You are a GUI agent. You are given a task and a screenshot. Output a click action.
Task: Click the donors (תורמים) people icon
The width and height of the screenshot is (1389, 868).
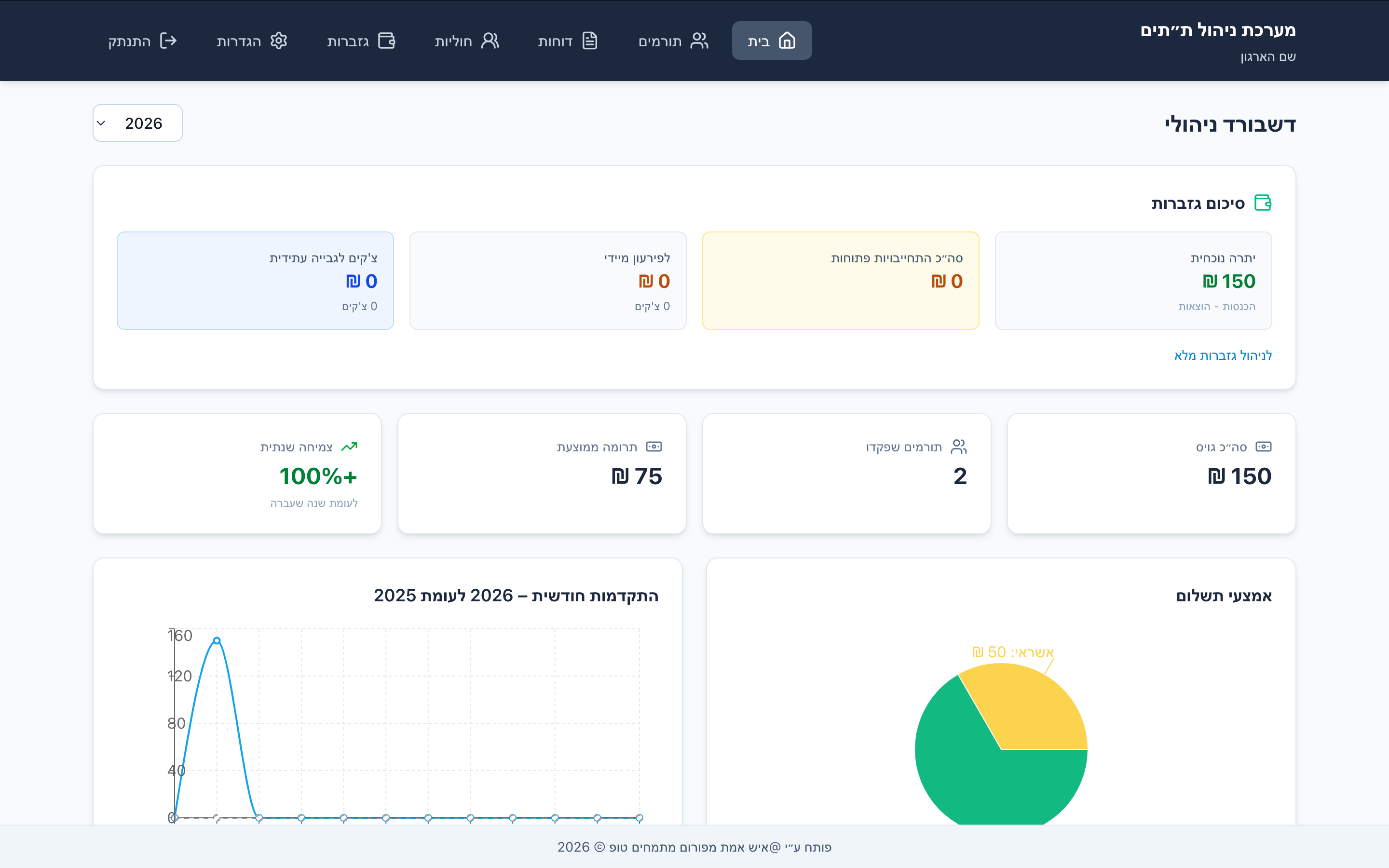tap(699, 41)
